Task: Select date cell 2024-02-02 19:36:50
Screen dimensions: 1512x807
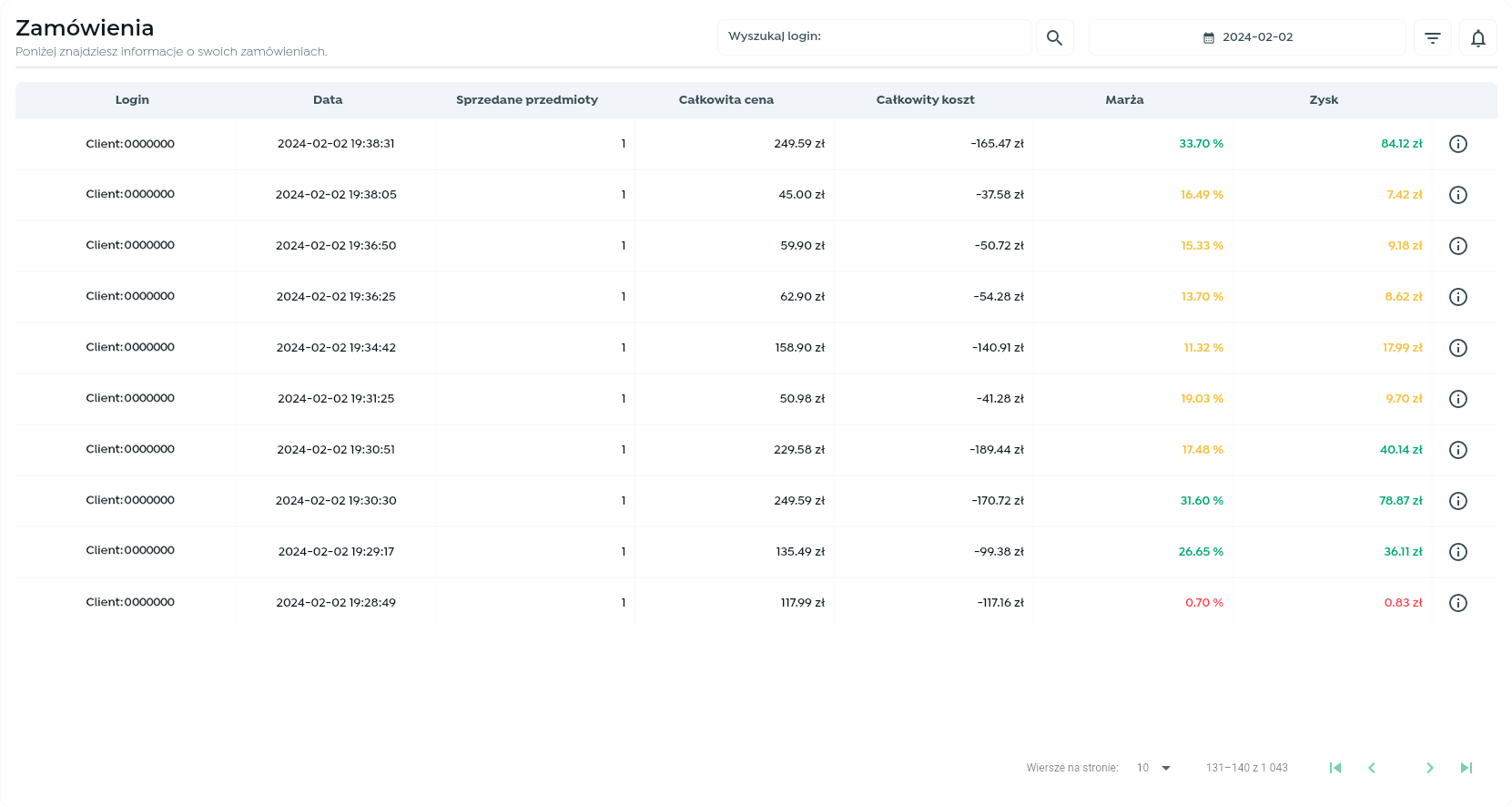Action: click(x=336, y=246)
